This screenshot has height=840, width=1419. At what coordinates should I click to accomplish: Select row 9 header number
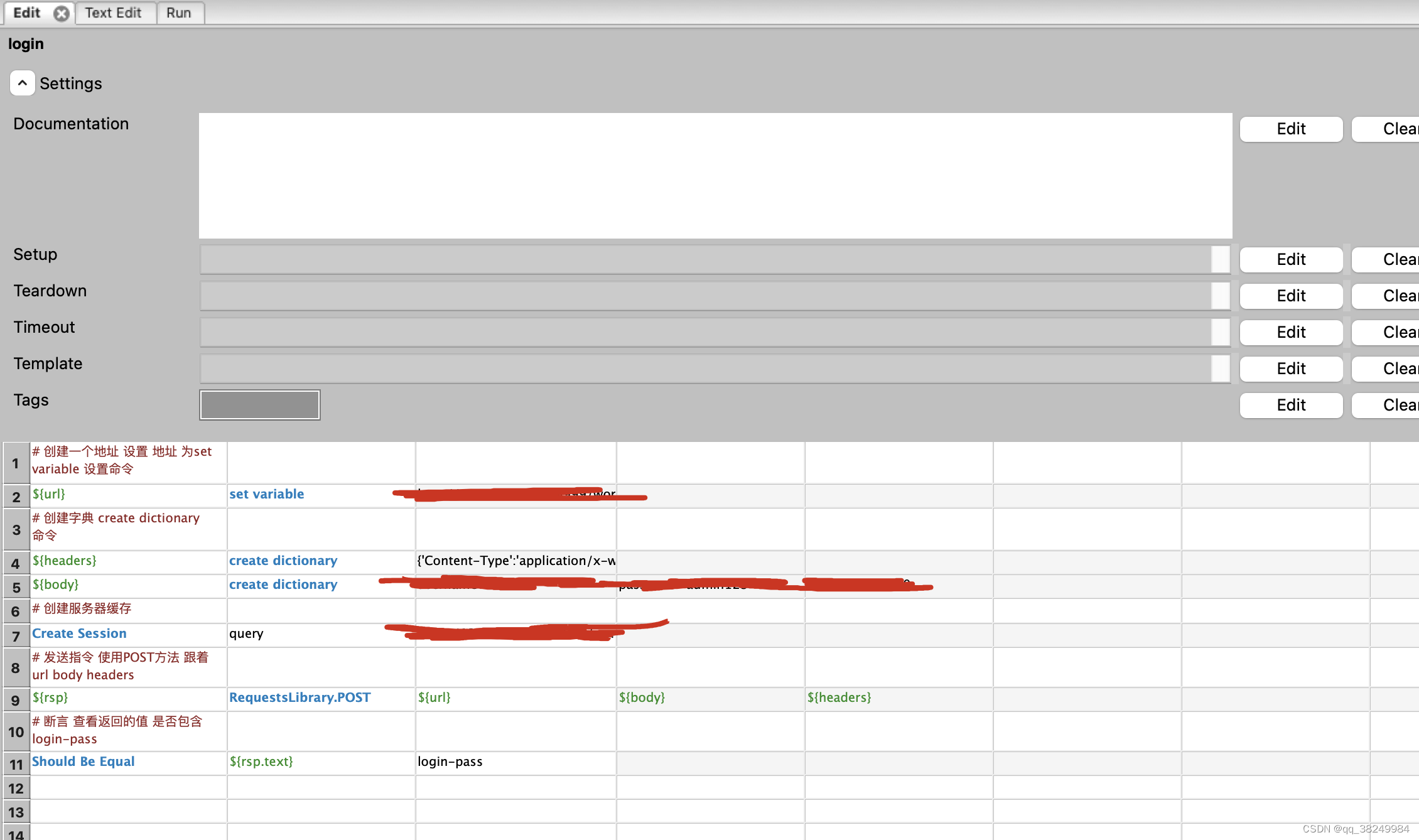(x=16, y=700)
